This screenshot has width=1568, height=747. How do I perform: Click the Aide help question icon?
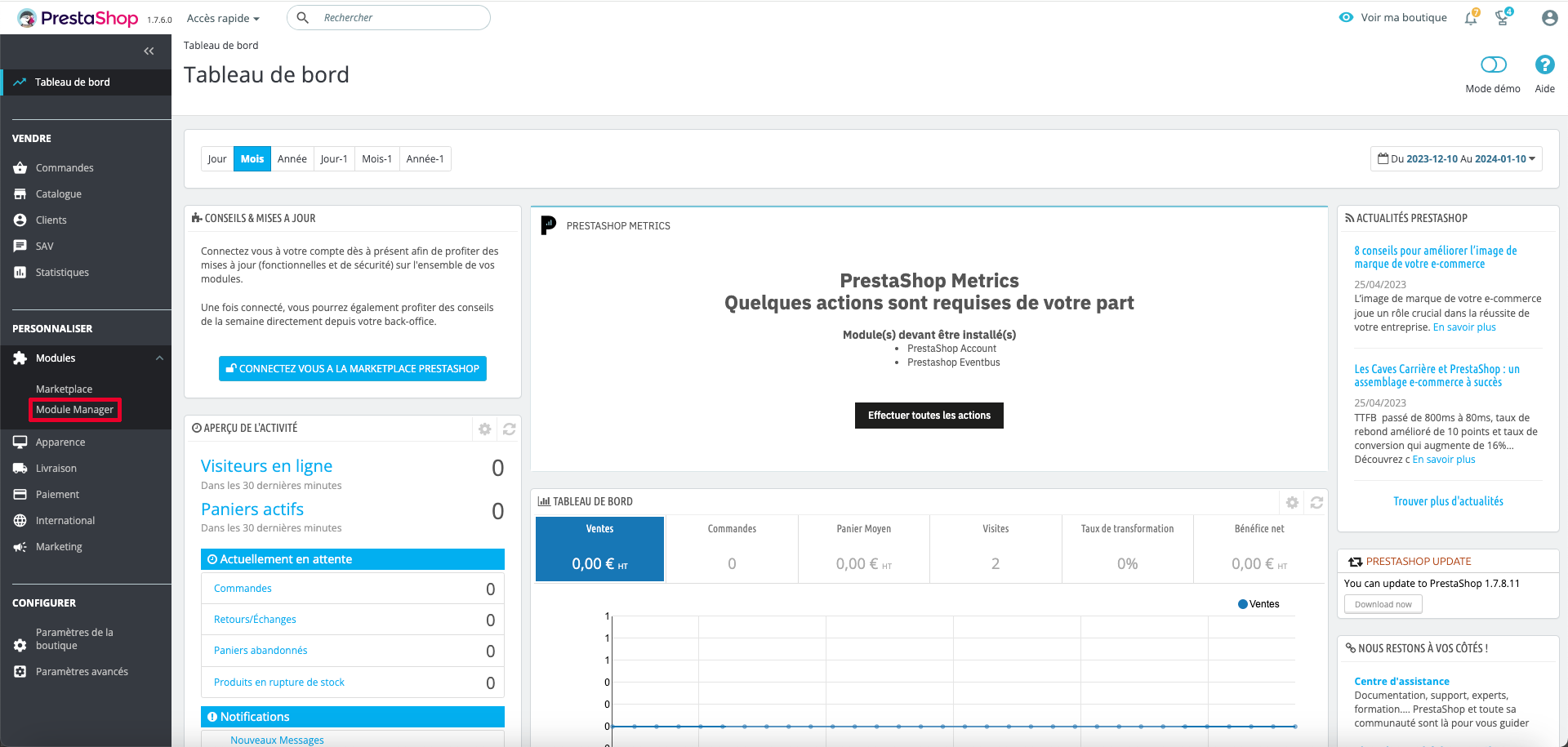(1544, 64)
